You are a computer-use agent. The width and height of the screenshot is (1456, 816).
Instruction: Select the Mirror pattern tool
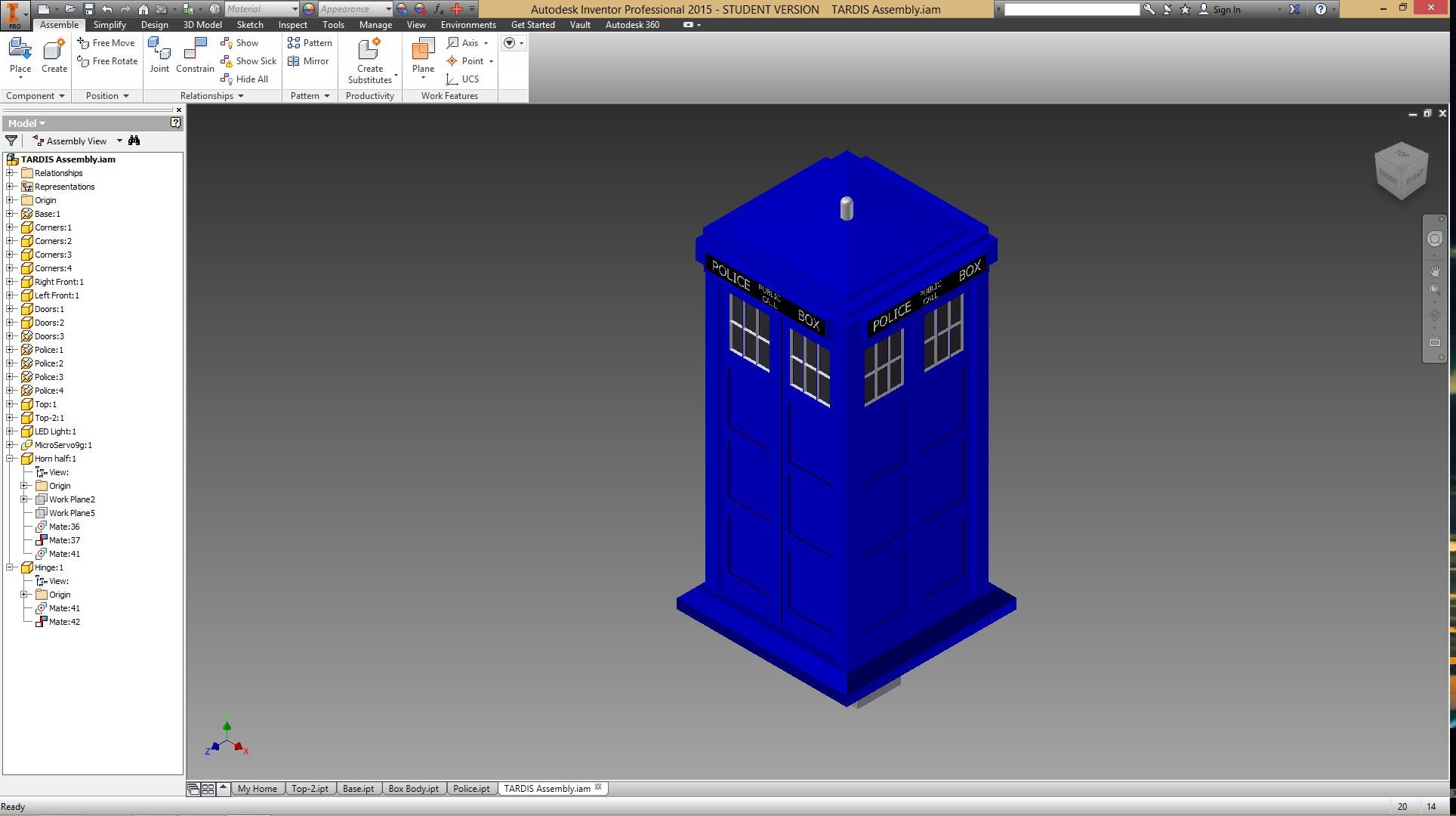coord(308,61)
